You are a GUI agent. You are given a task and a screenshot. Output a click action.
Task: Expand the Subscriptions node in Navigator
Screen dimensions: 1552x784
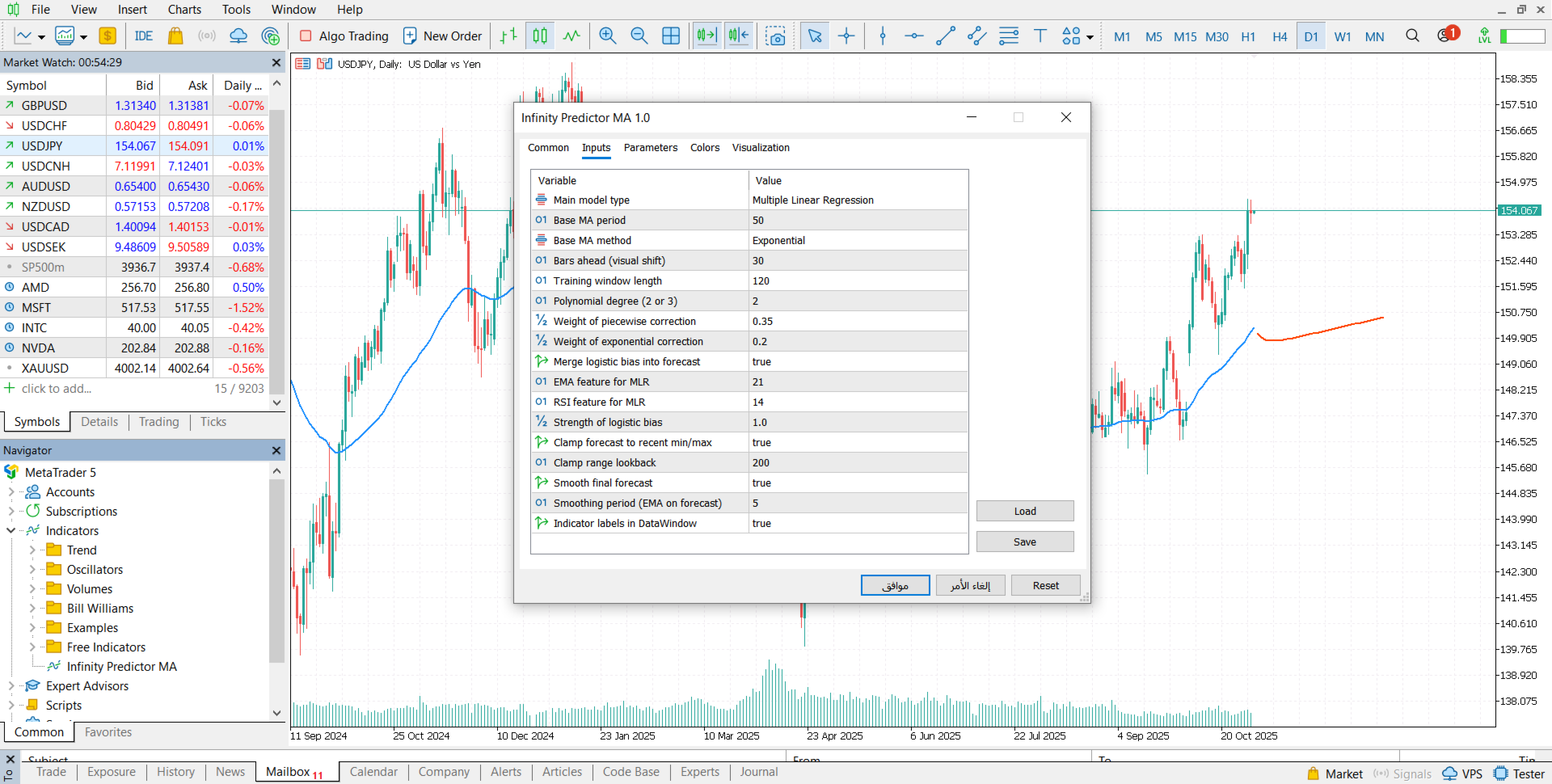(11, 511)
